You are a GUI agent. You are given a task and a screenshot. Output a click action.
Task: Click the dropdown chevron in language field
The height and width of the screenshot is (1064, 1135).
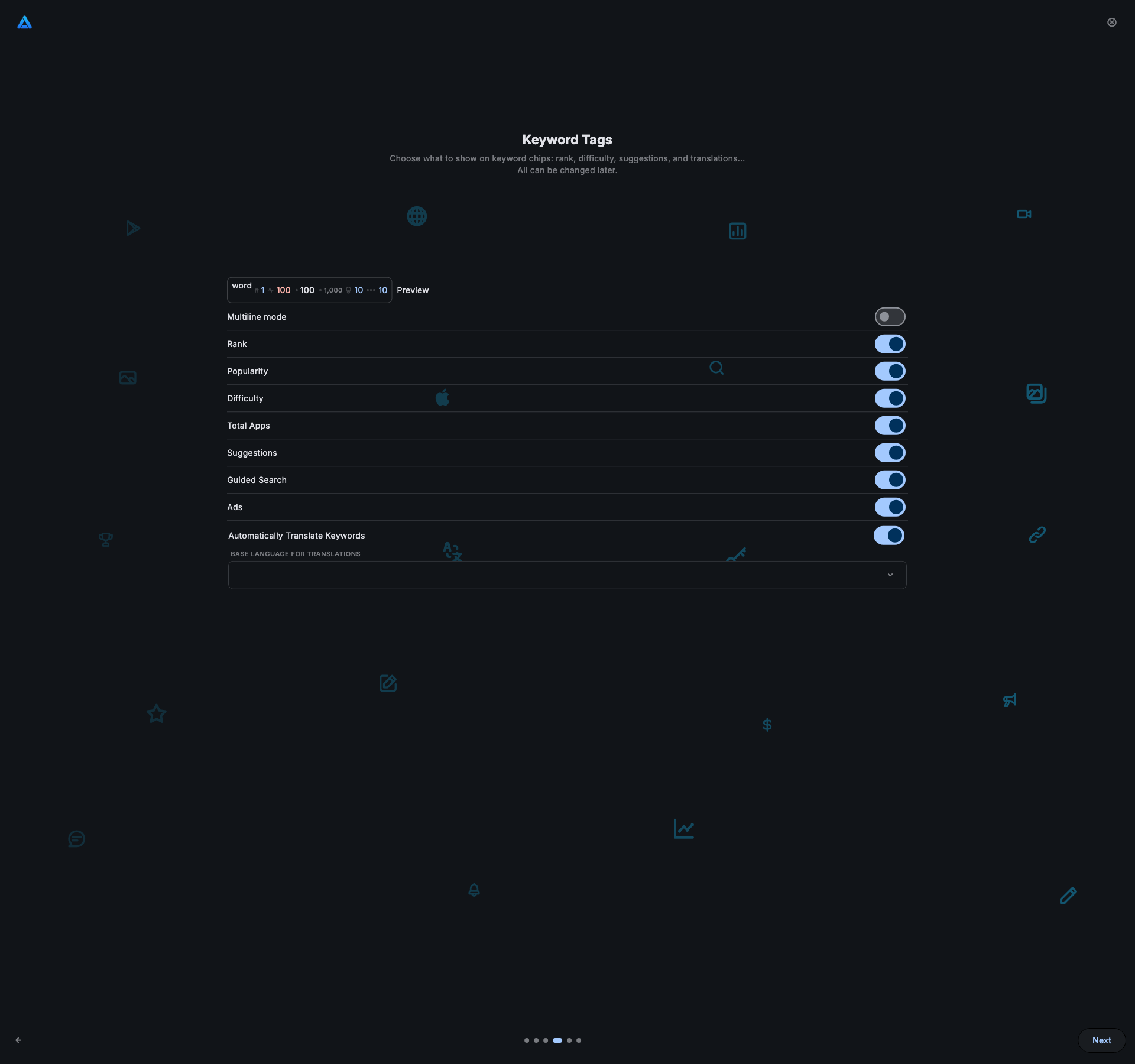[890, 575]
